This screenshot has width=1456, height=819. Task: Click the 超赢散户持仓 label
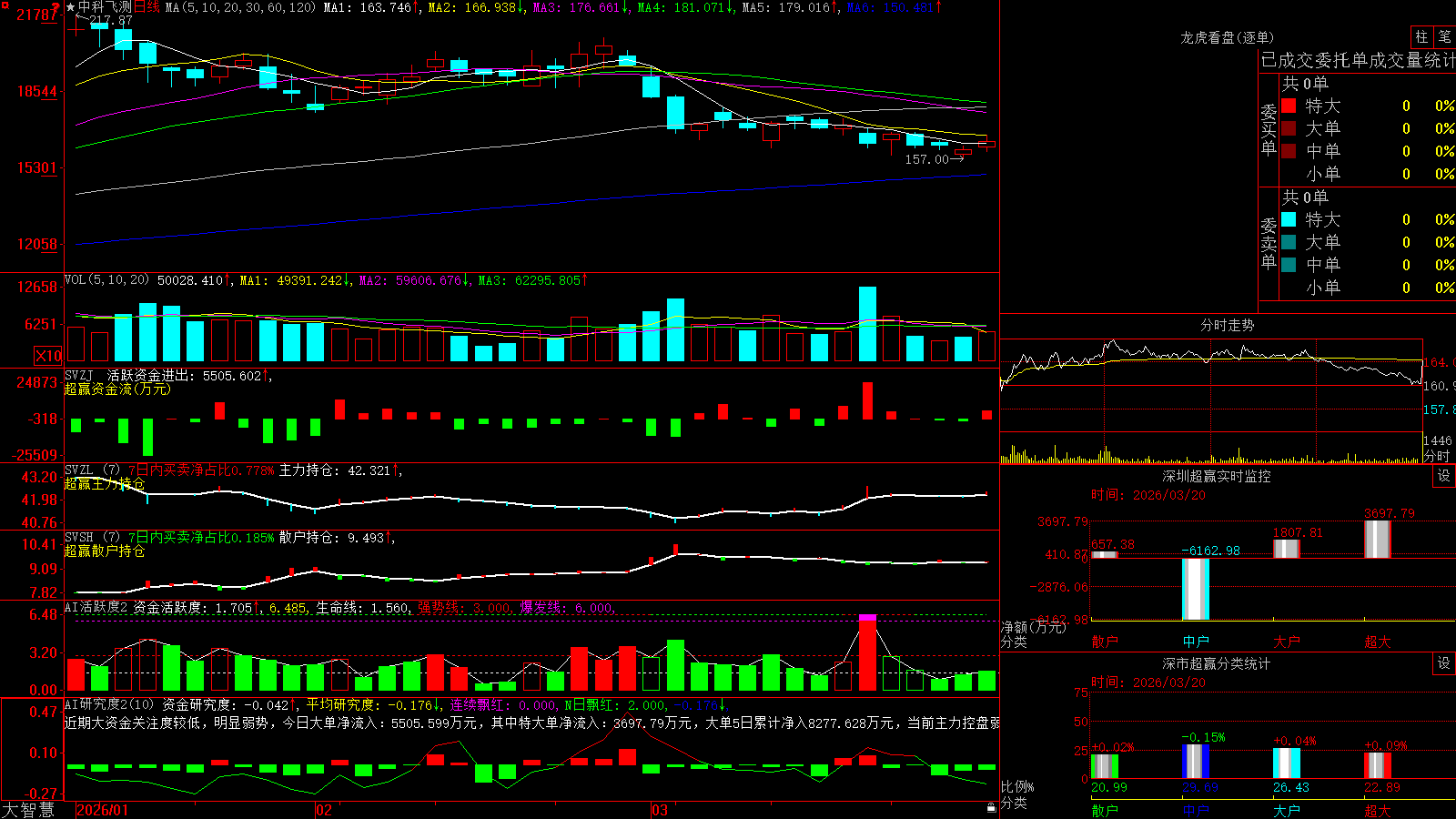coord(105,551)
